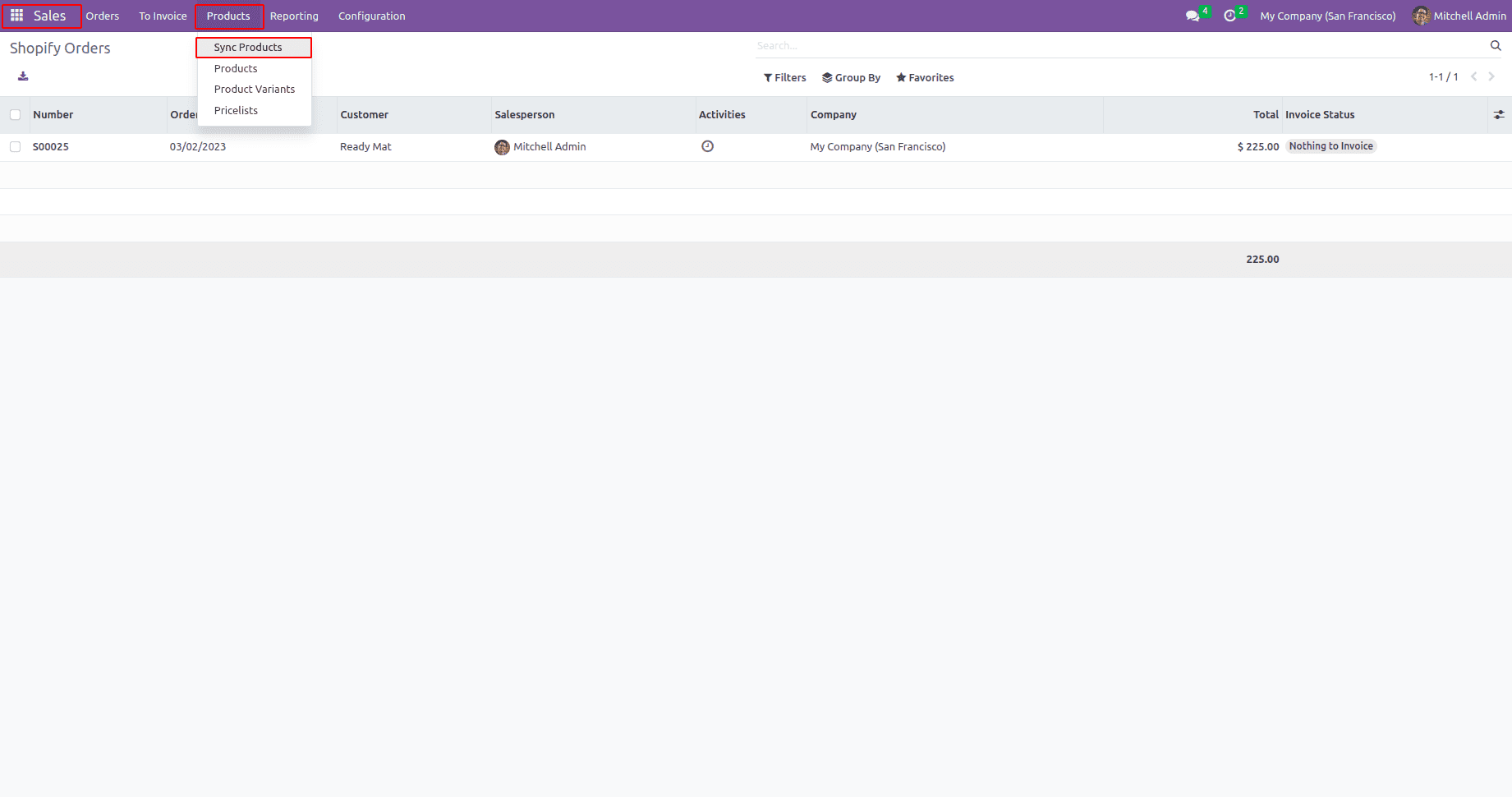Toggle the select-all orders checkbox
This screenshot has width=1512, height=797.
[x=15, y=115]
